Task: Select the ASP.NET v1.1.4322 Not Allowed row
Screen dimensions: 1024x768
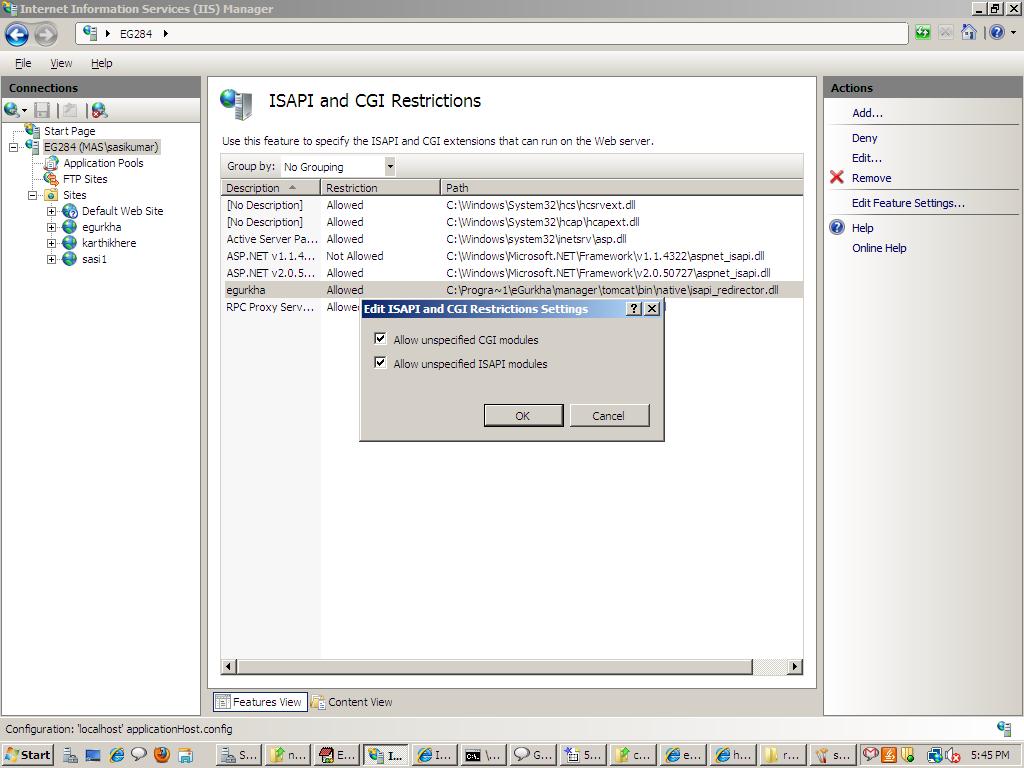Action: tap(512, 256)
